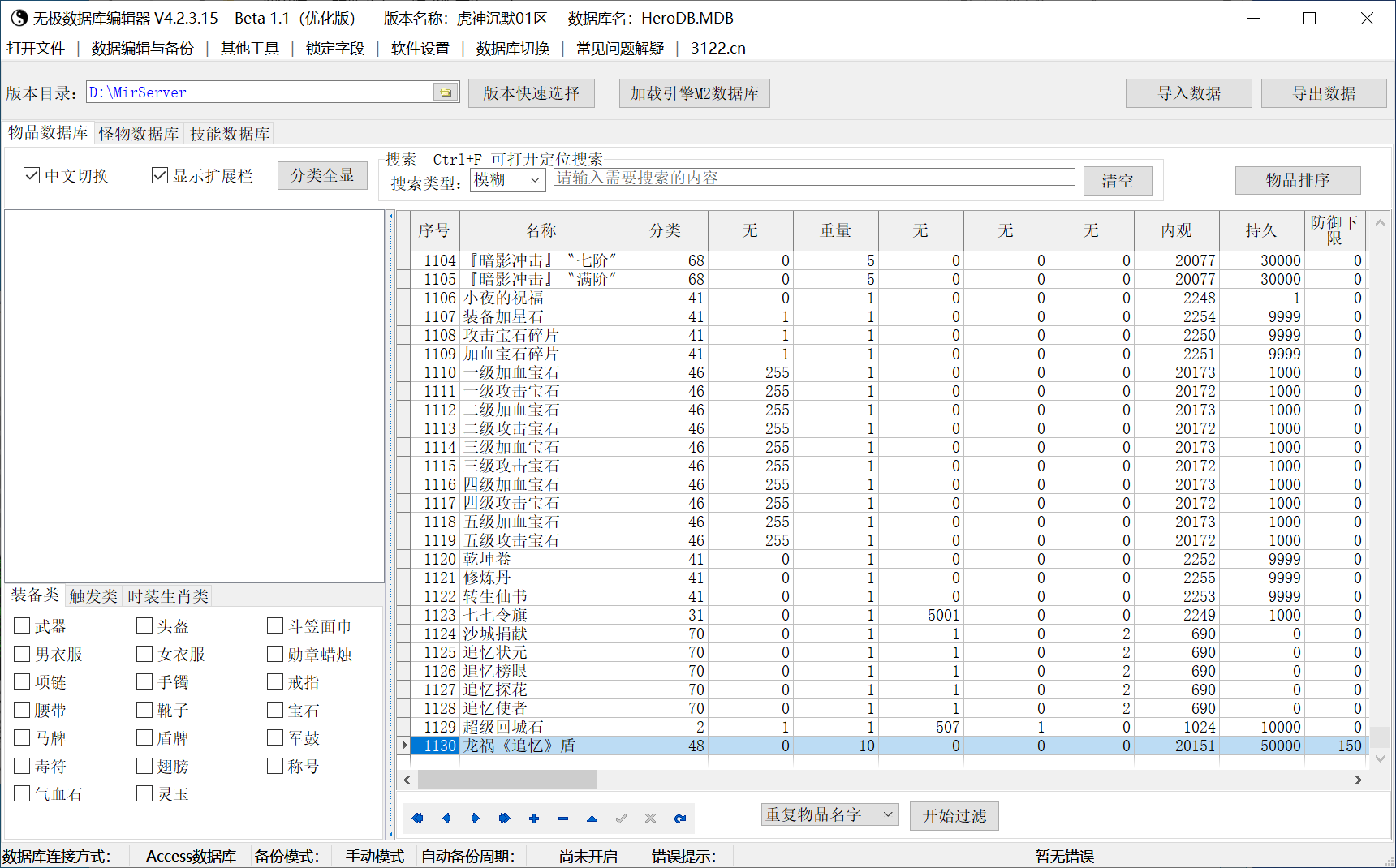Click 开始过滤 button
The height and width of the screenshot is (868, 1396).
(x=954, y=816)
